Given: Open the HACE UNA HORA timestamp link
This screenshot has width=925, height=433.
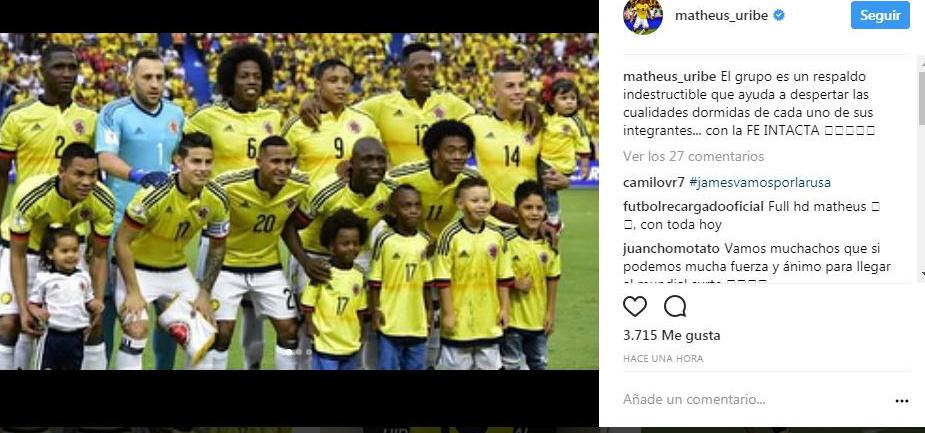Looking at the screenshot, I should click(x=663, y=359).
